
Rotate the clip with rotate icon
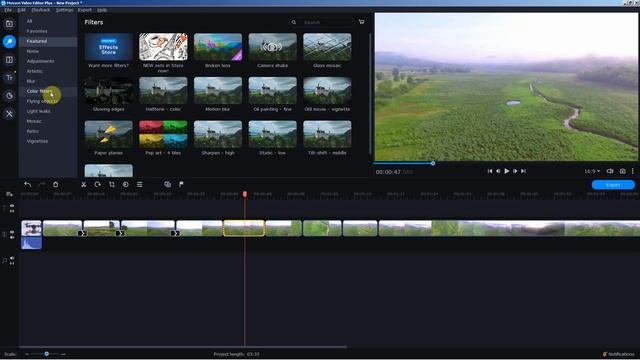click(x=98, y=184)
